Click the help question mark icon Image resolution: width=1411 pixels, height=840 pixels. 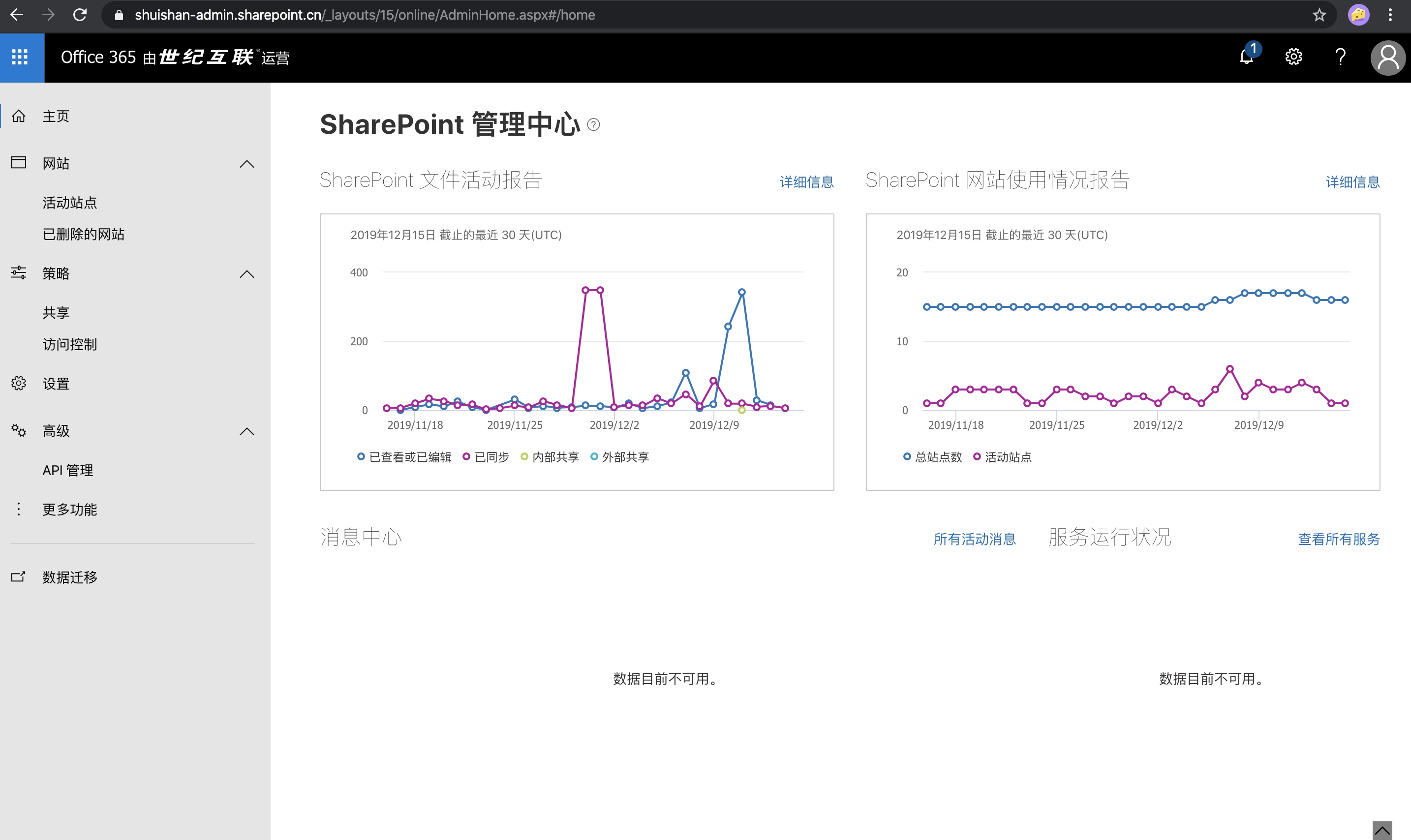click(x=1340, y=57)
